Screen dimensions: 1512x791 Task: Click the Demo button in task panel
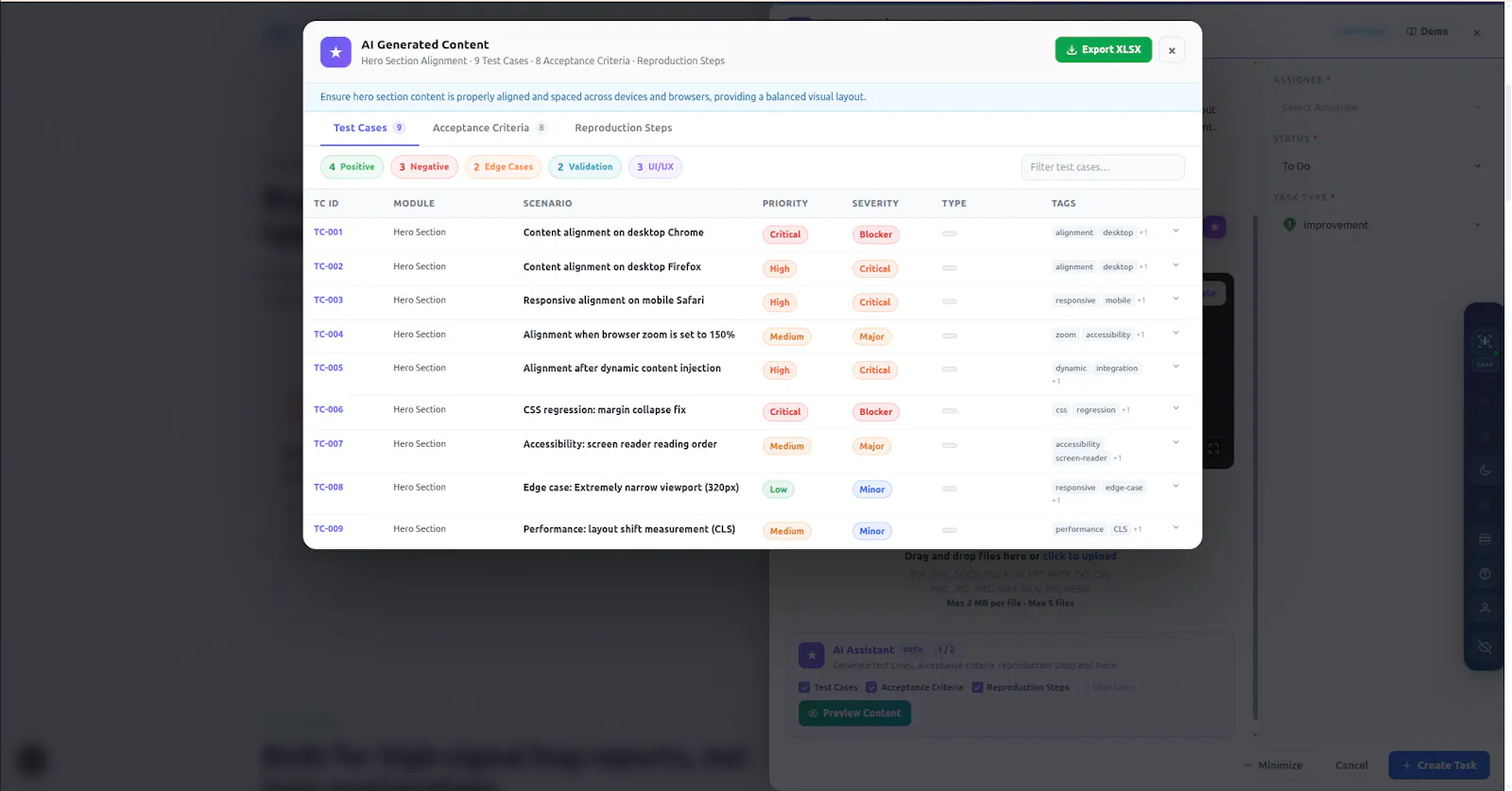point(1427,32)
